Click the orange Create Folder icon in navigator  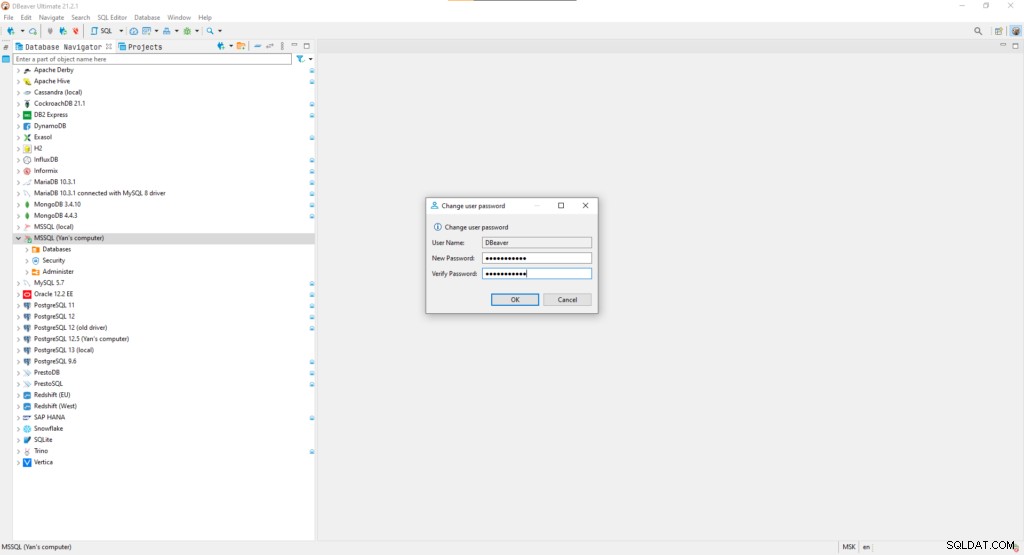241,46
